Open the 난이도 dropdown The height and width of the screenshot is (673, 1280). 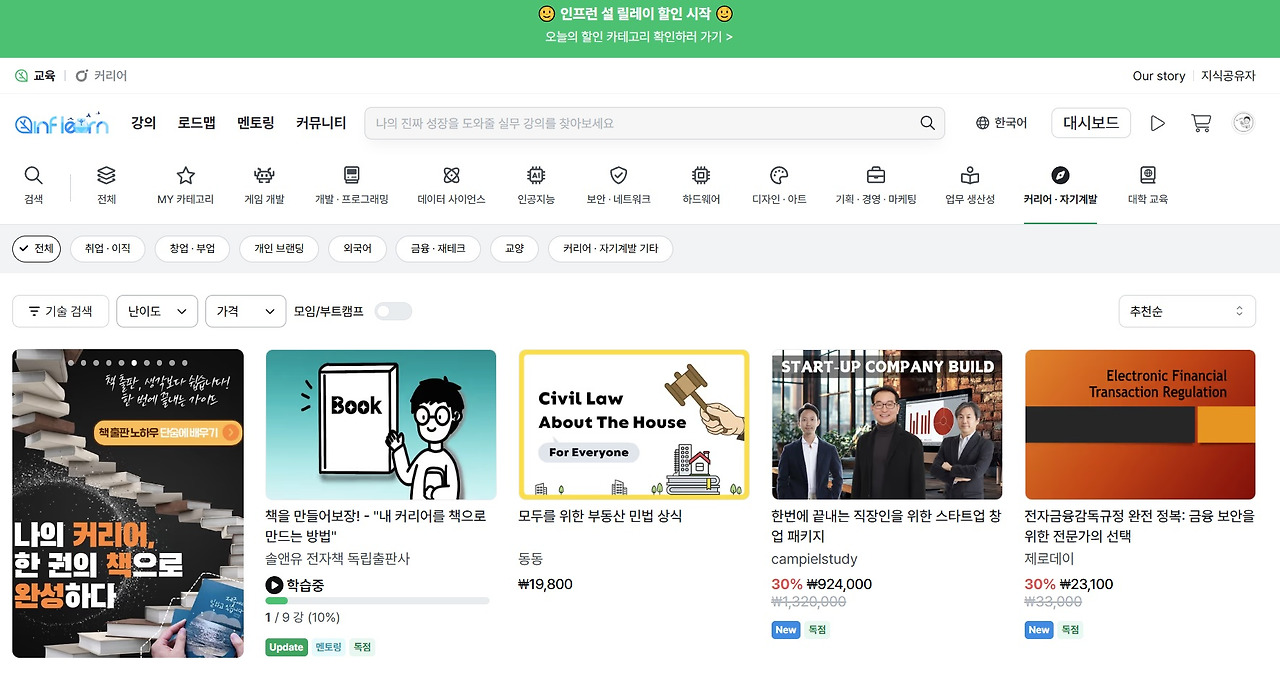(x=156, y=311)
